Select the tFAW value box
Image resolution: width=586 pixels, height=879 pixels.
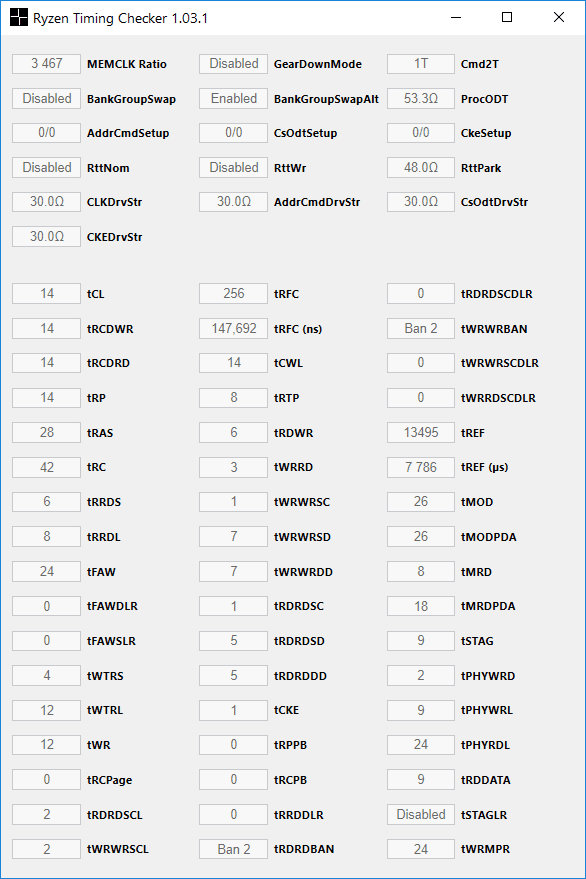(47, 571)
